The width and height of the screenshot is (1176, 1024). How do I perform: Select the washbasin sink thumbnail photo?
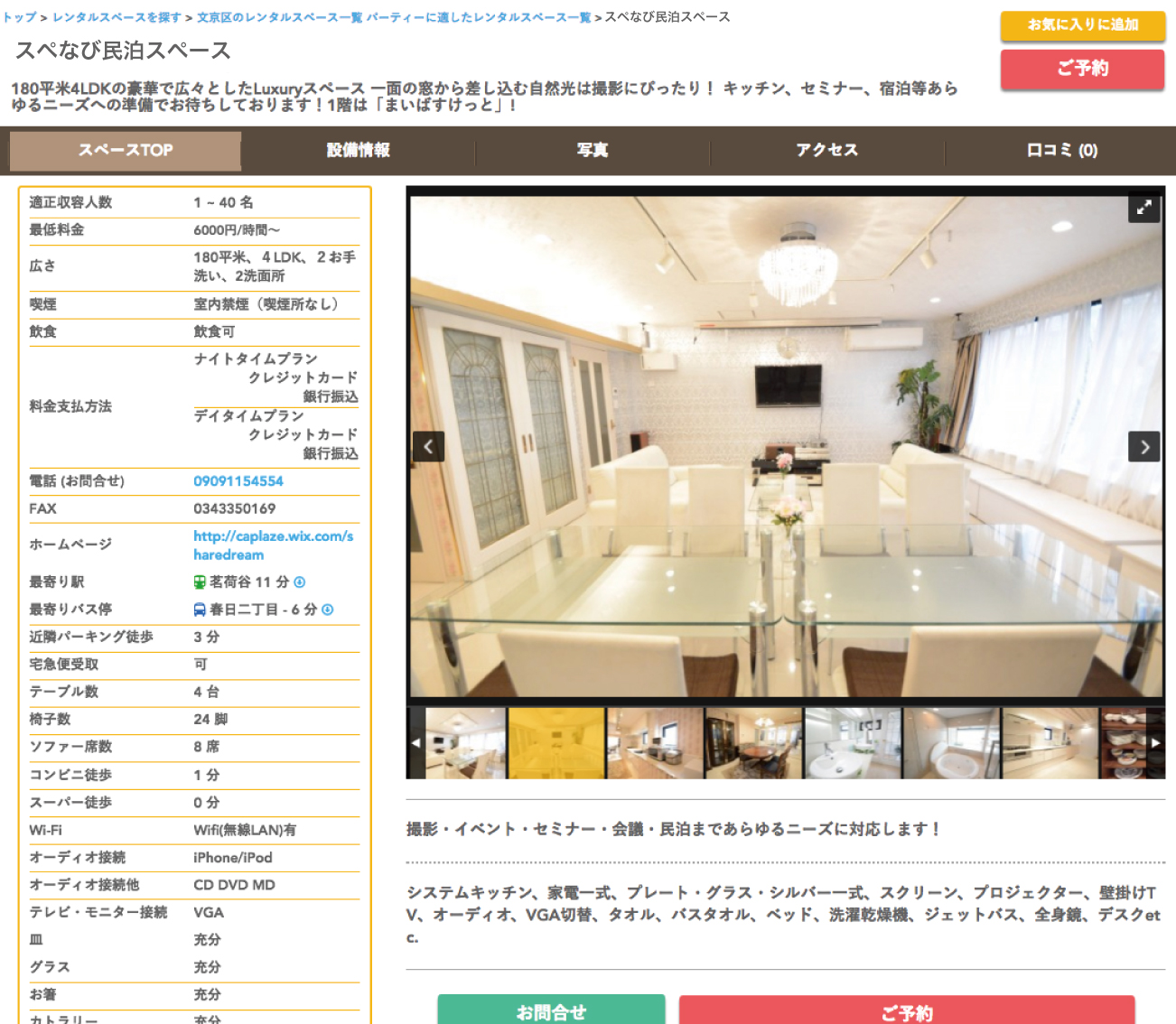point(852,743)
